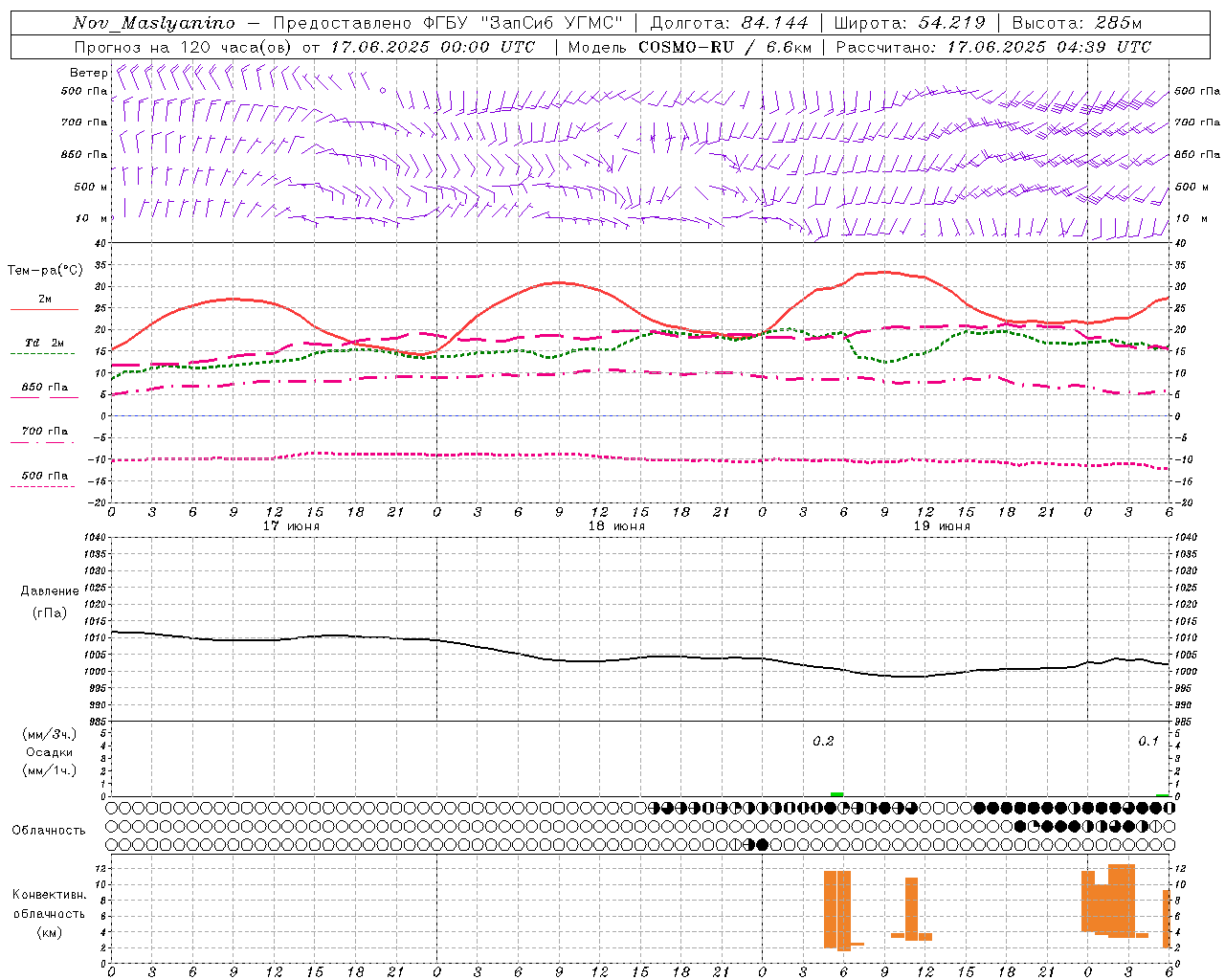This screenshot has width=1225, height=980.
Task: Click the 19 июня date label
Action: (x=942, y=526)
